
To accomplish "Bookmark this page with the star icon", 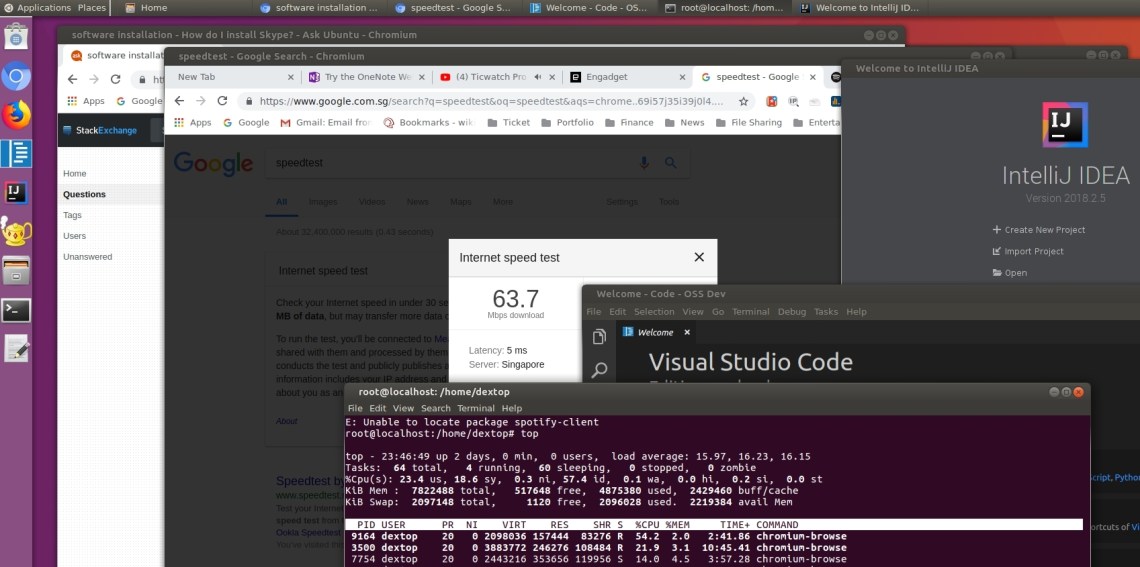I will [x=744, y=102].
